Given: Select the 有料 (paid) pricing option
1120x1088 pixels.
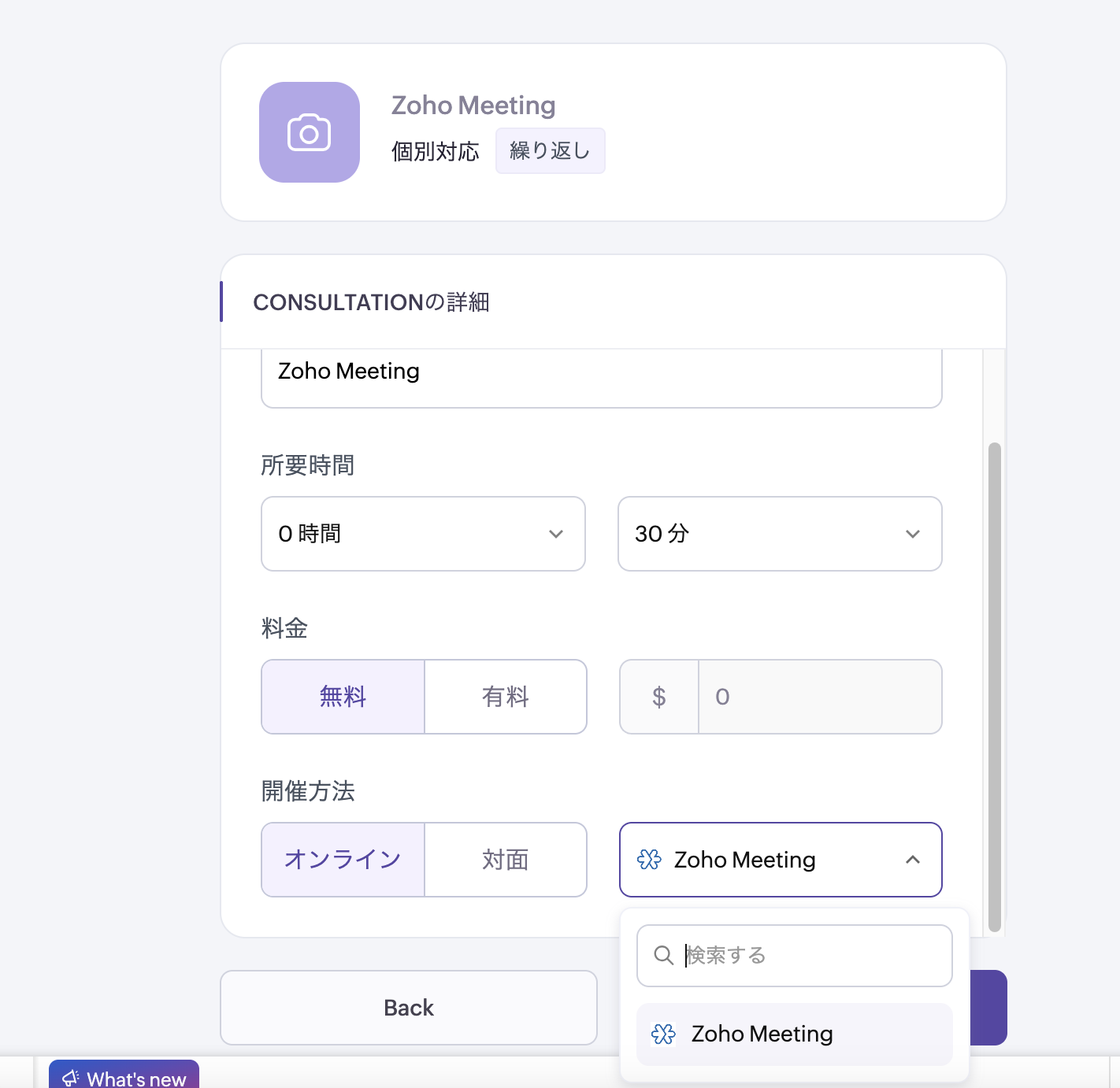Looking at the screenshot, I should tap(506, 697).
